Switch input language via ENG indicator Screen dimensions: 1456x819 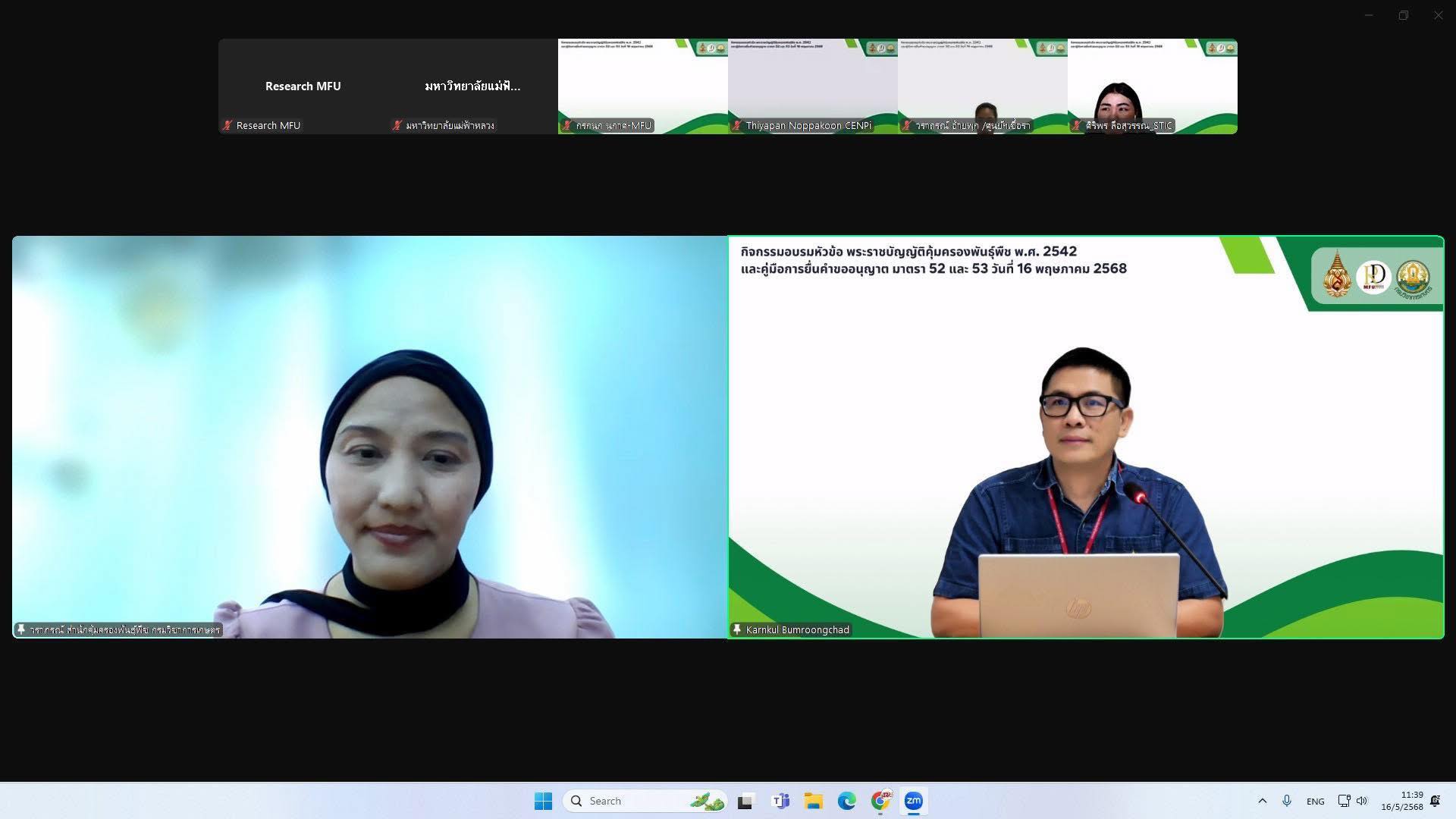tap(1316, 801)
